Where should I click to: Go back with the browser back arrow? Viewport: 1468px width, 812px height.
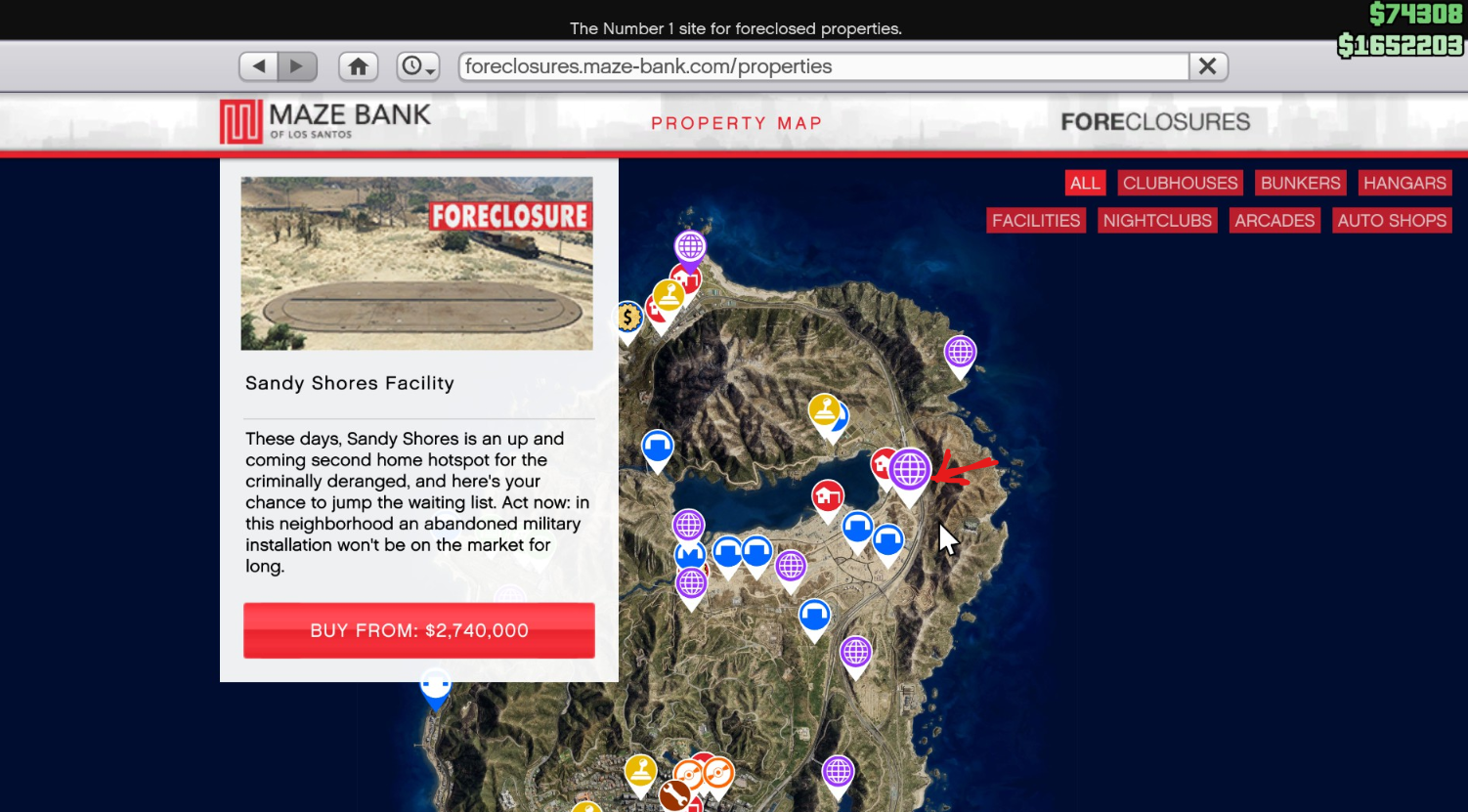point(259,66)
